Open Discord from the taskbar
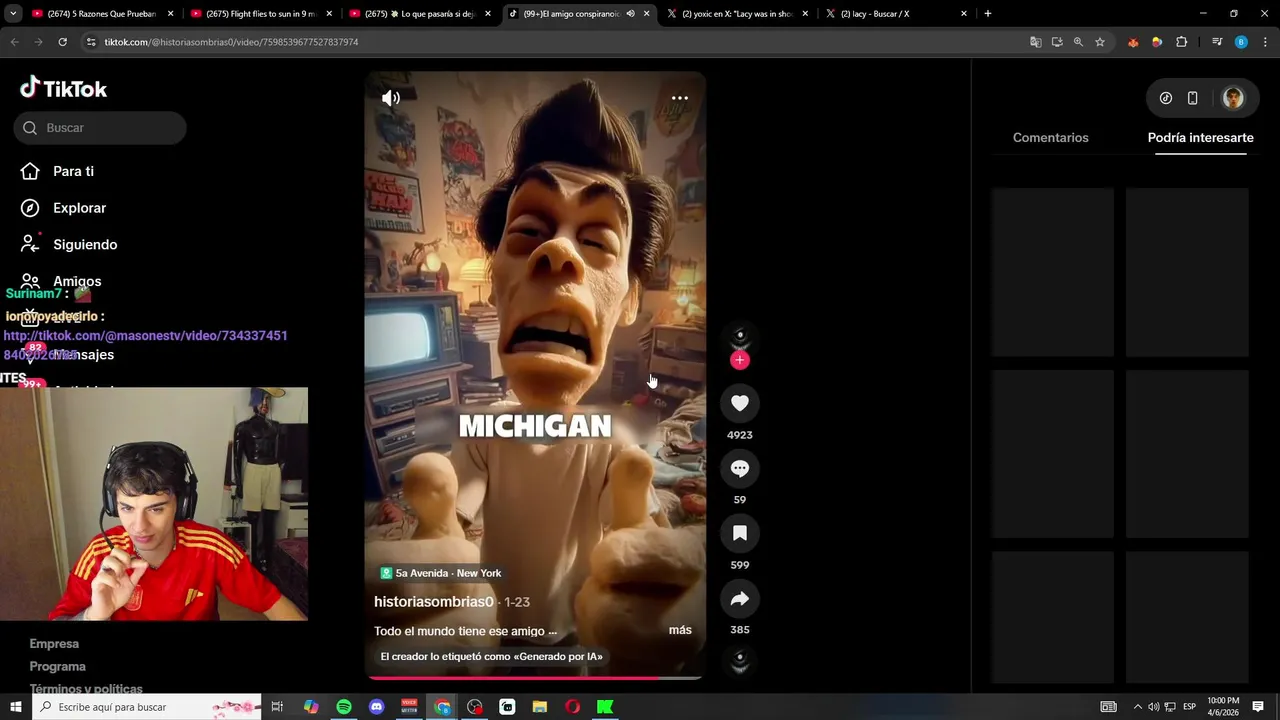The image size is (1280, 720). (x=377, y=707)
